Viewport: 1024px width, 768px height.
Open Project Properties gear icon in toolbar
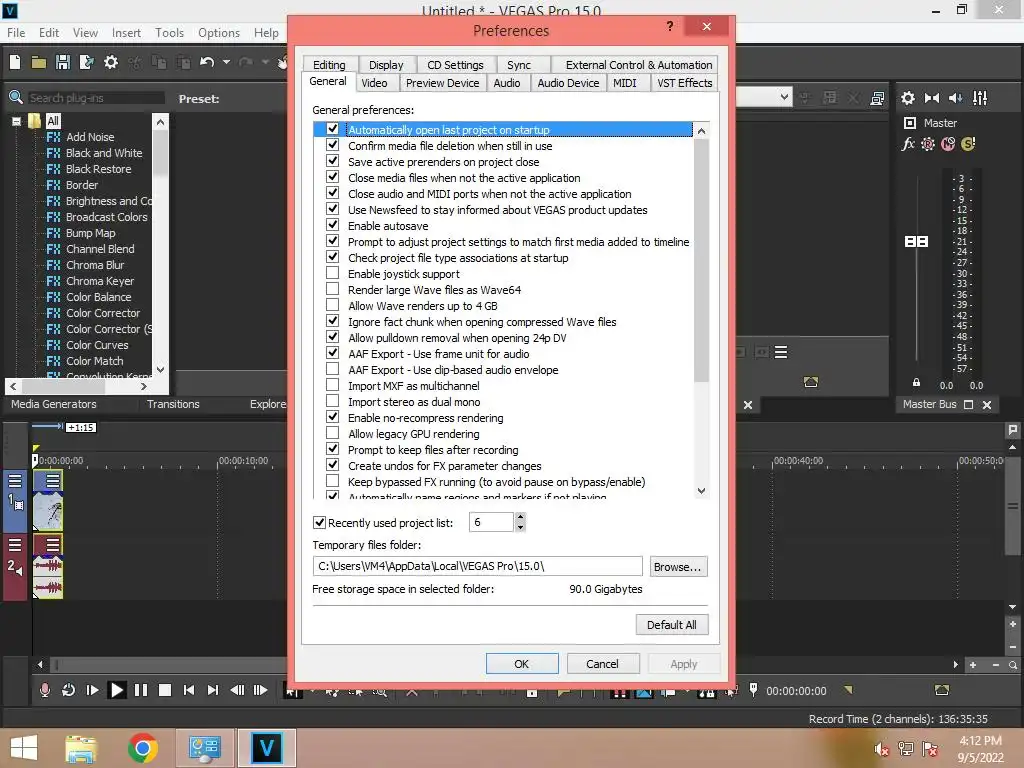tap(111, 62)
